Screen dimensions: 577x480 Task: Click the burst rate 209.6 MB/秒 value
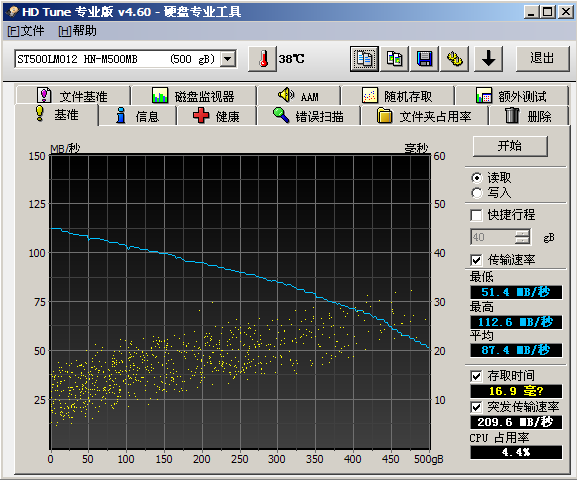[x=516, y=422]
